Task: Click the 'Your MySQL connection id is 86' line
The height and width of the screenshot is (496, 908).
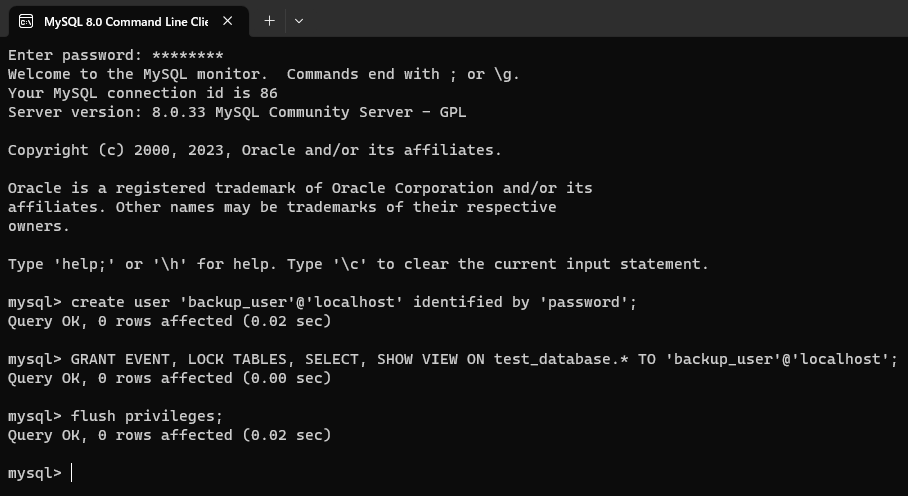Action: tap(142, 93)
